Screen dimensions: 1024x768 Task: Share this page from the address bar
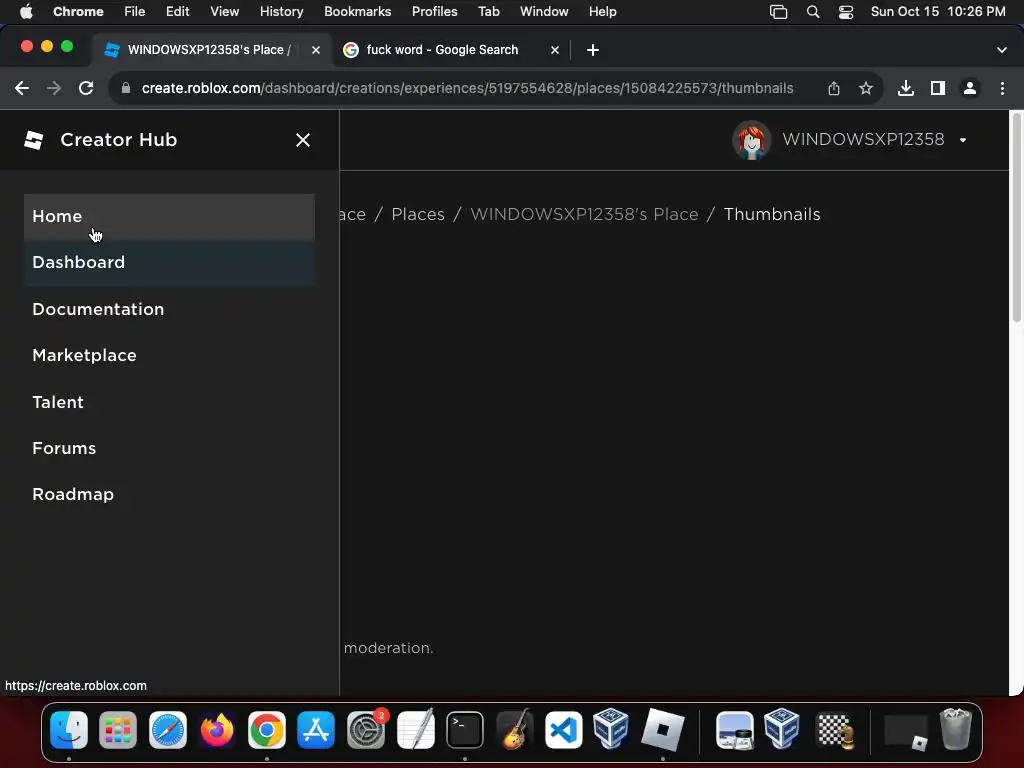point(834,88)
